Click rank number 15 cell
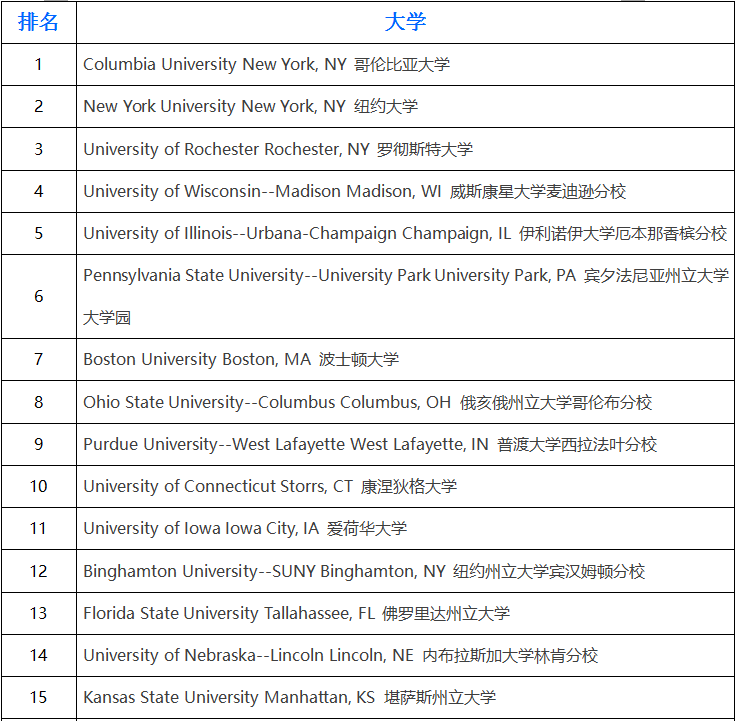The image size is (736, 721). pyautogui.click(x=38, y=698)
